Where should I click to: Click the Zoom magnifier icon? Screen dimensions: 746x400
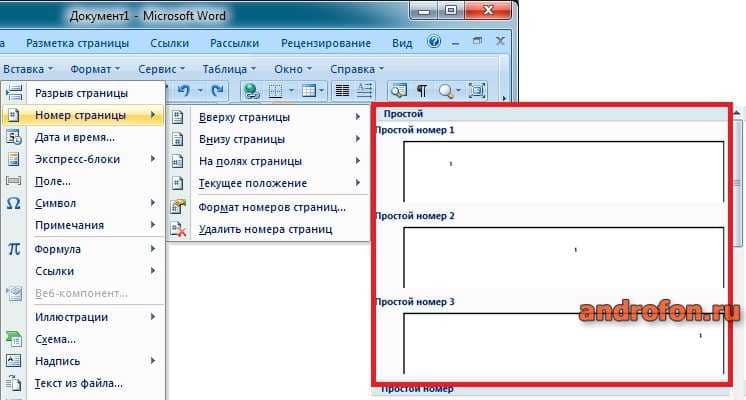445,90
